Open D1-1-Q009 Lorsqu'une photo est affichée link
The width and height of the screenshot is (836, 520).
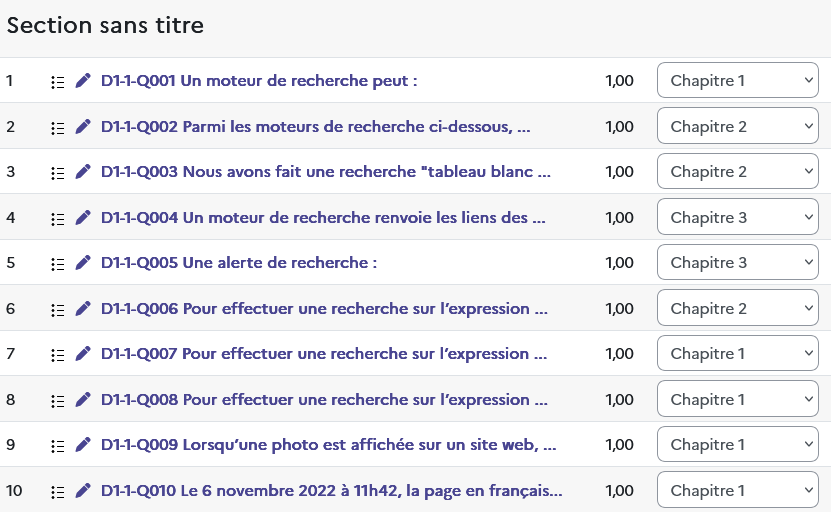tap(328, 445)
